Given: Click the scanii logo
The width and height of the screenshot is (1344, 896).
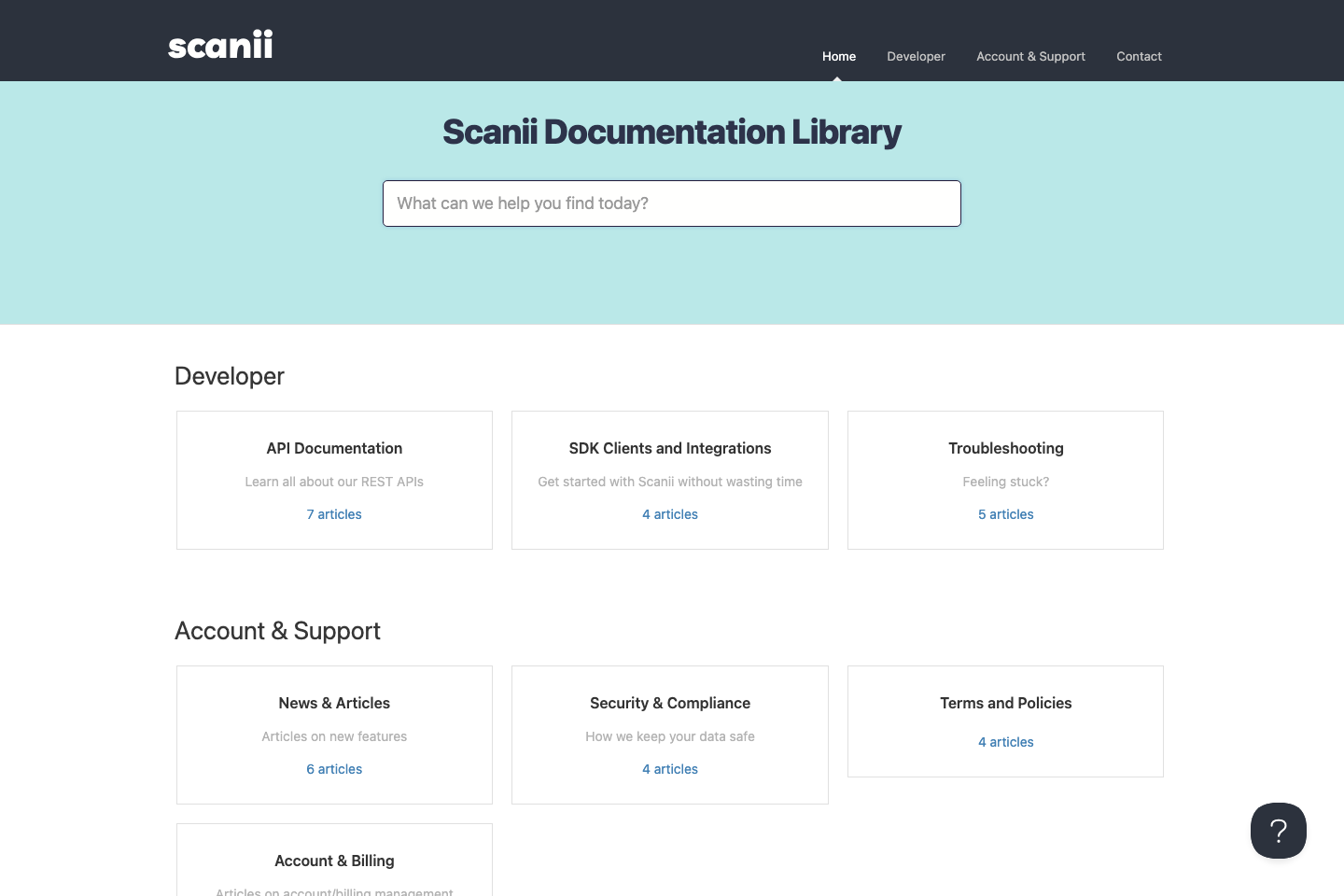Looking at the screenshot, I should point(220,44).
